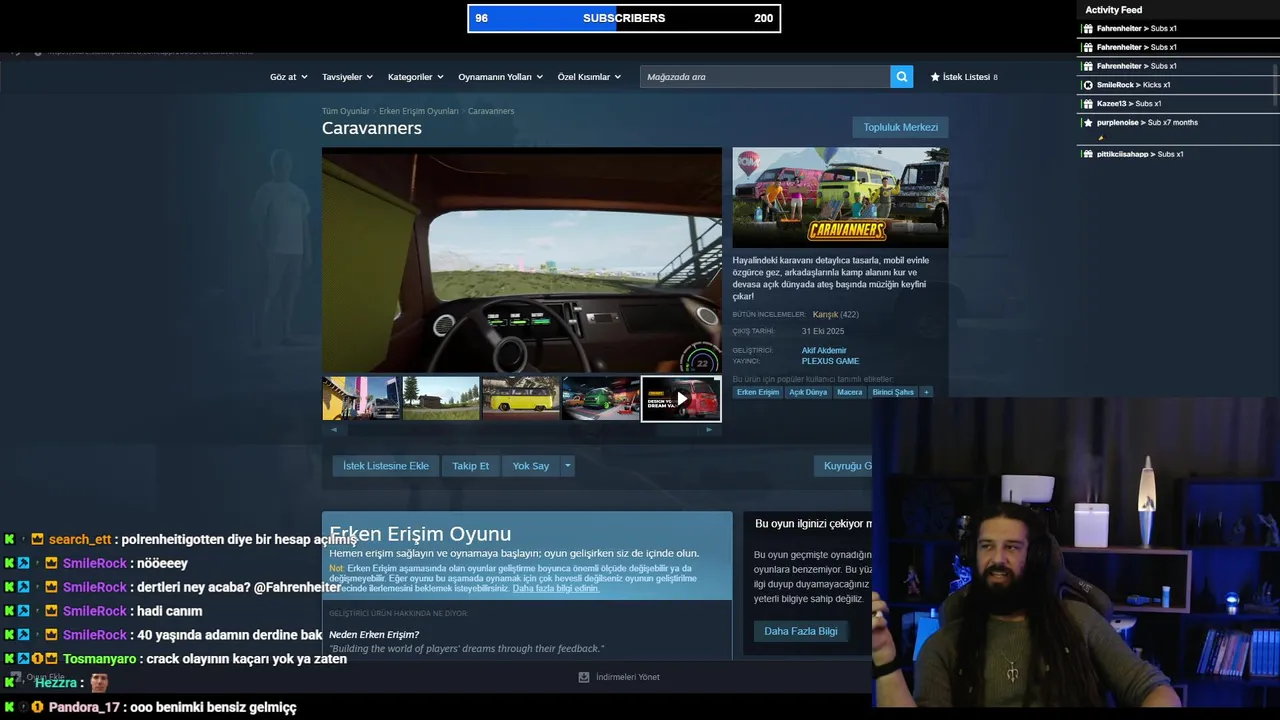Select the Açık Dünya tag
This screenshot has width=1280, height=720.
pyautogui.click(x=808, y=392)
